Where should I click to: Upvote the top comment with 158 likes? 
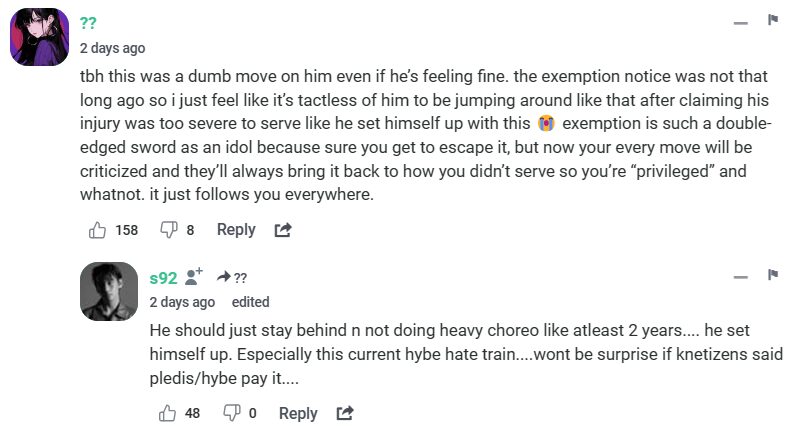point(98,230)
